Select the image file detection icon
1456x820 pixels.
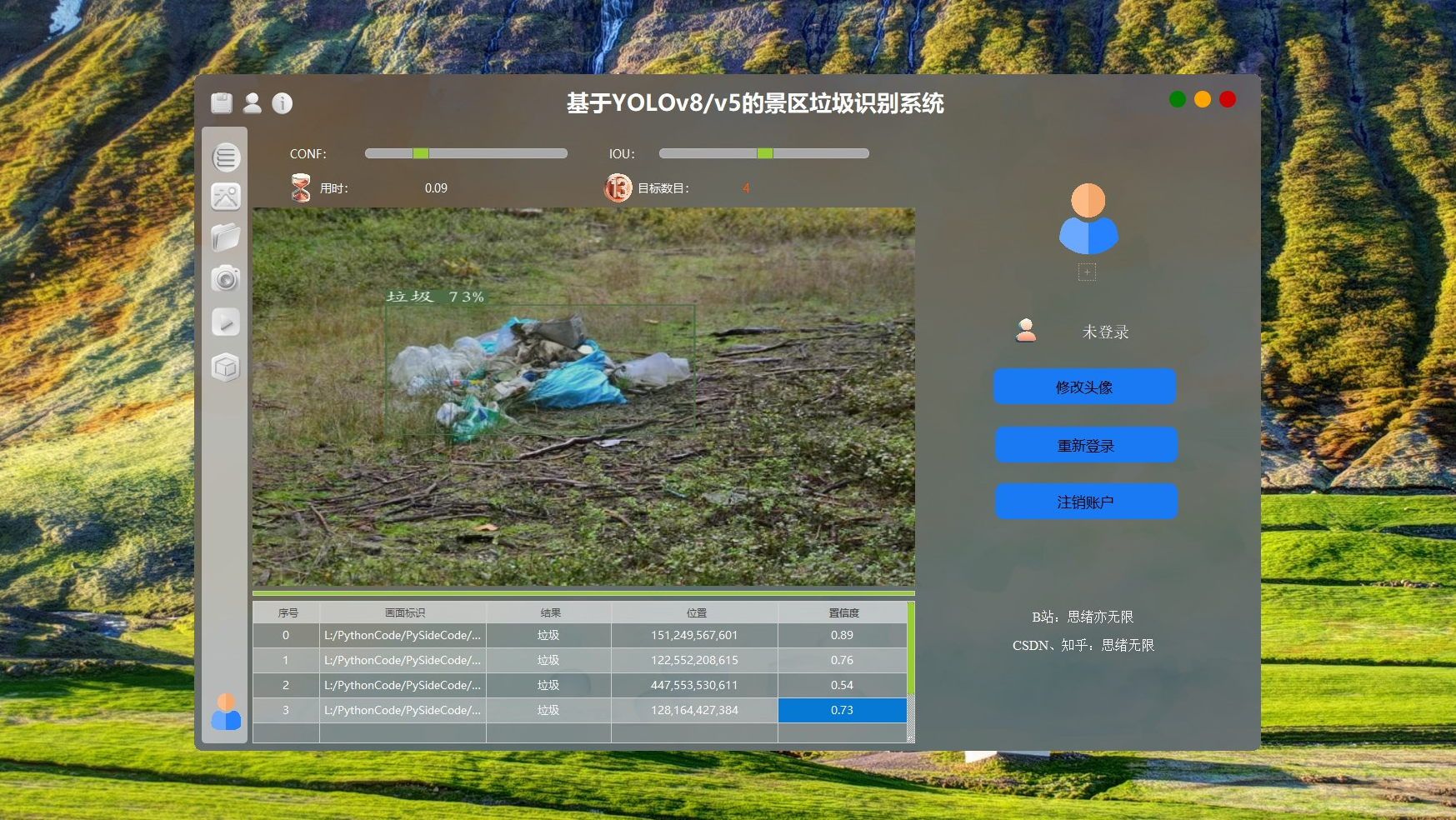click(x=226, y=197)
